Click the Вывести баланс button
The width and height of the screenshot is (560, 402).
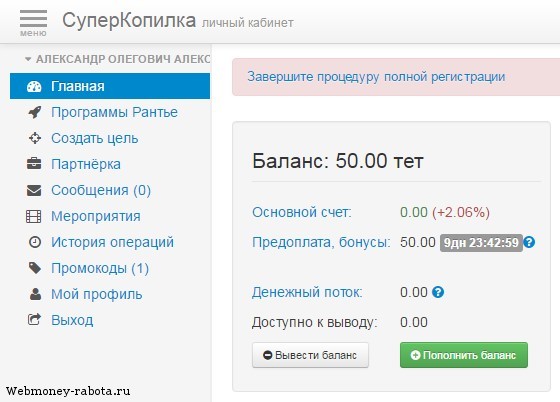coord(310,355)
